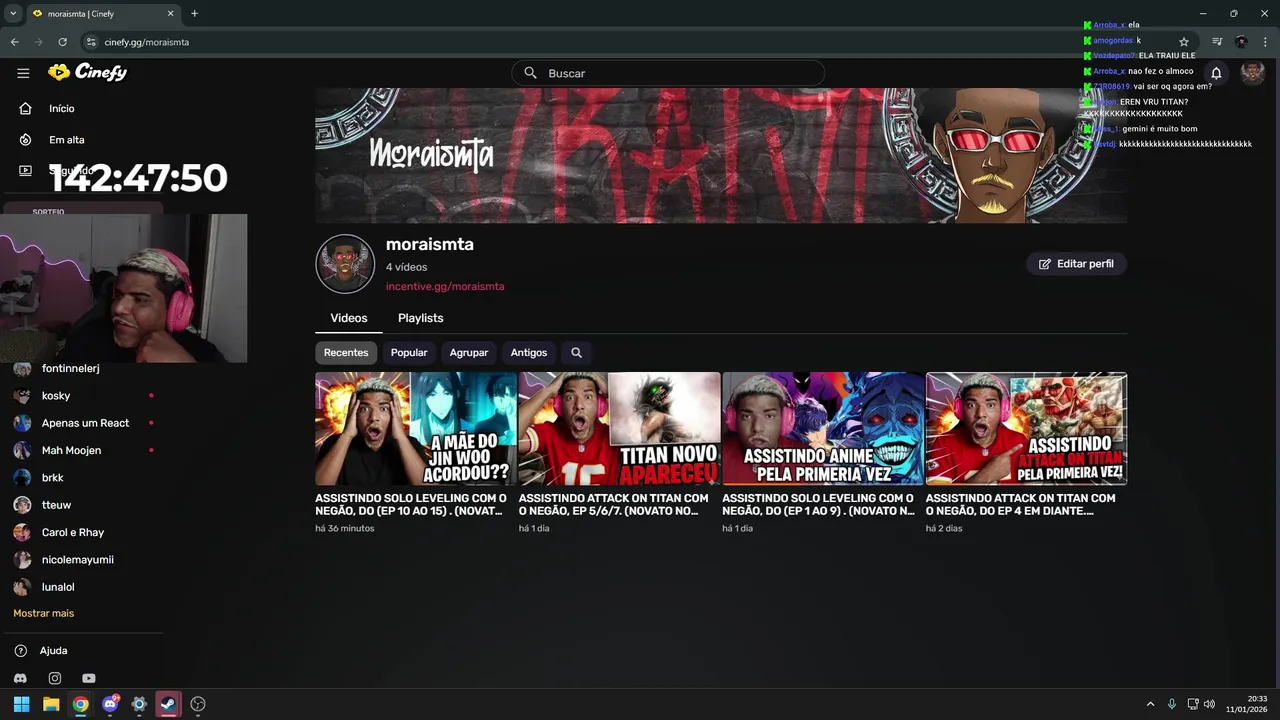Open Discord from the taskbar
Screen dimensions: 1280x720
click(110, 704)
